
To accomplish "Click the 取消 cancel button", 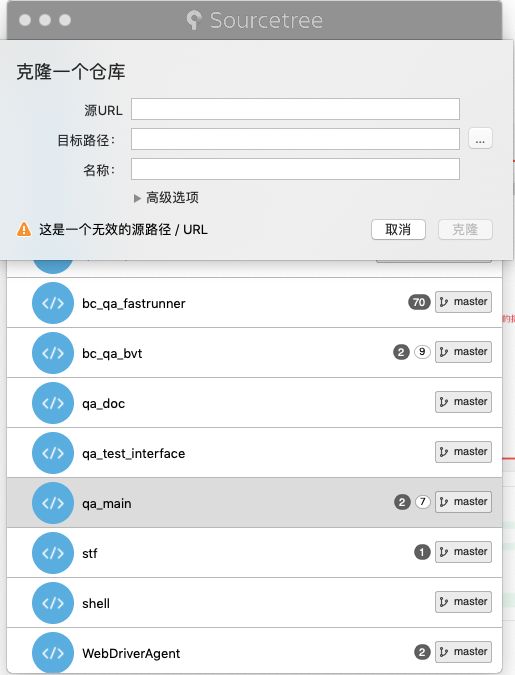I will point(398,229).
